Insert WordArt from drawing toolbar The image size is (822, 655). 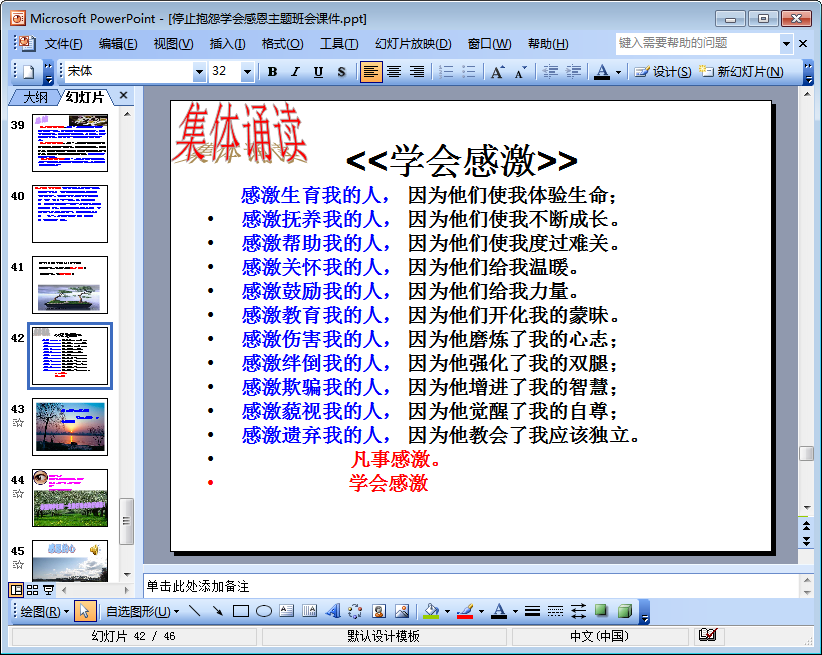point(332,611)
